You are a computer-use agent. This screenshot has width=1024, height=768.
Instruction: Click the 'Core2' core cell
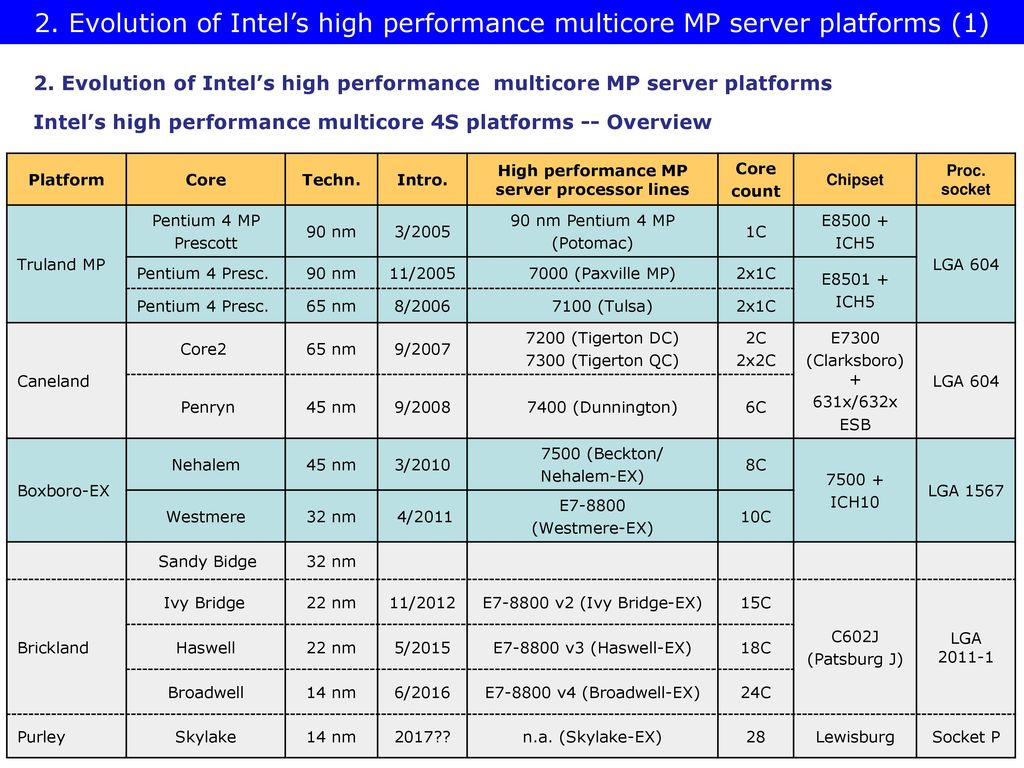(206, 349)
